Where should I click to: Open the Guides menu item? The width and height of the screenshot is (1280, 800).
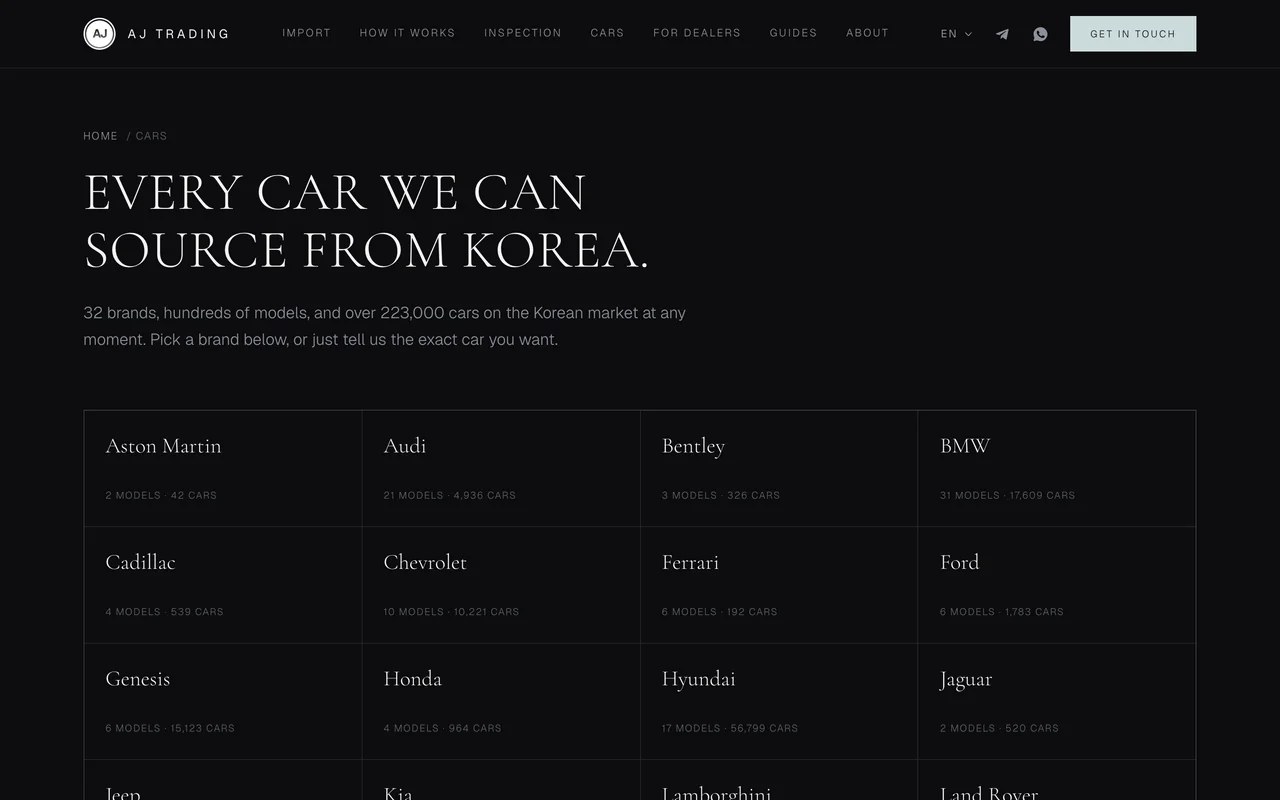click(x=793, y=33)
